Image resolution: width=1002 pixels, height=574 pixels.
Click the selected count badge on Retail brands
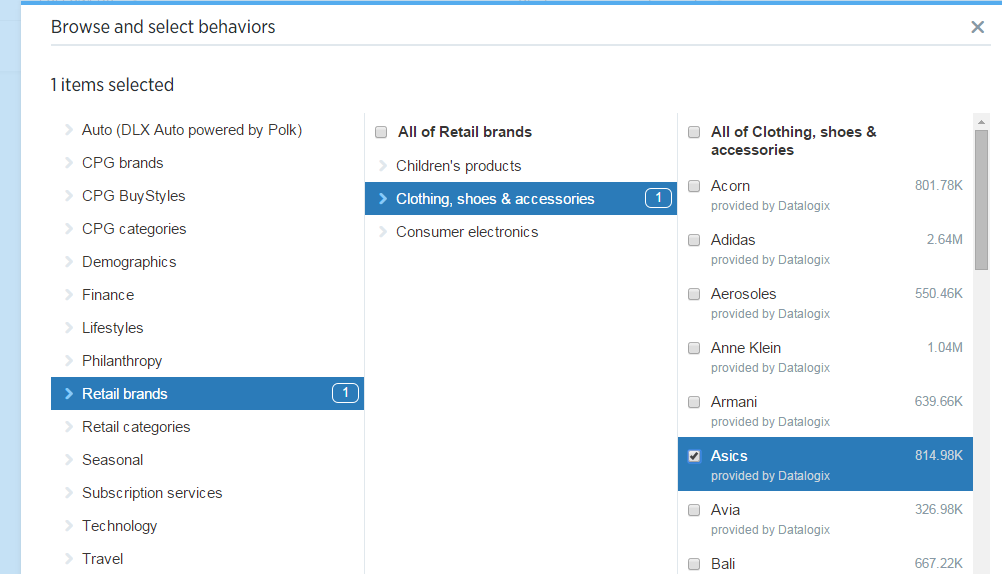(x=345, y=393)
